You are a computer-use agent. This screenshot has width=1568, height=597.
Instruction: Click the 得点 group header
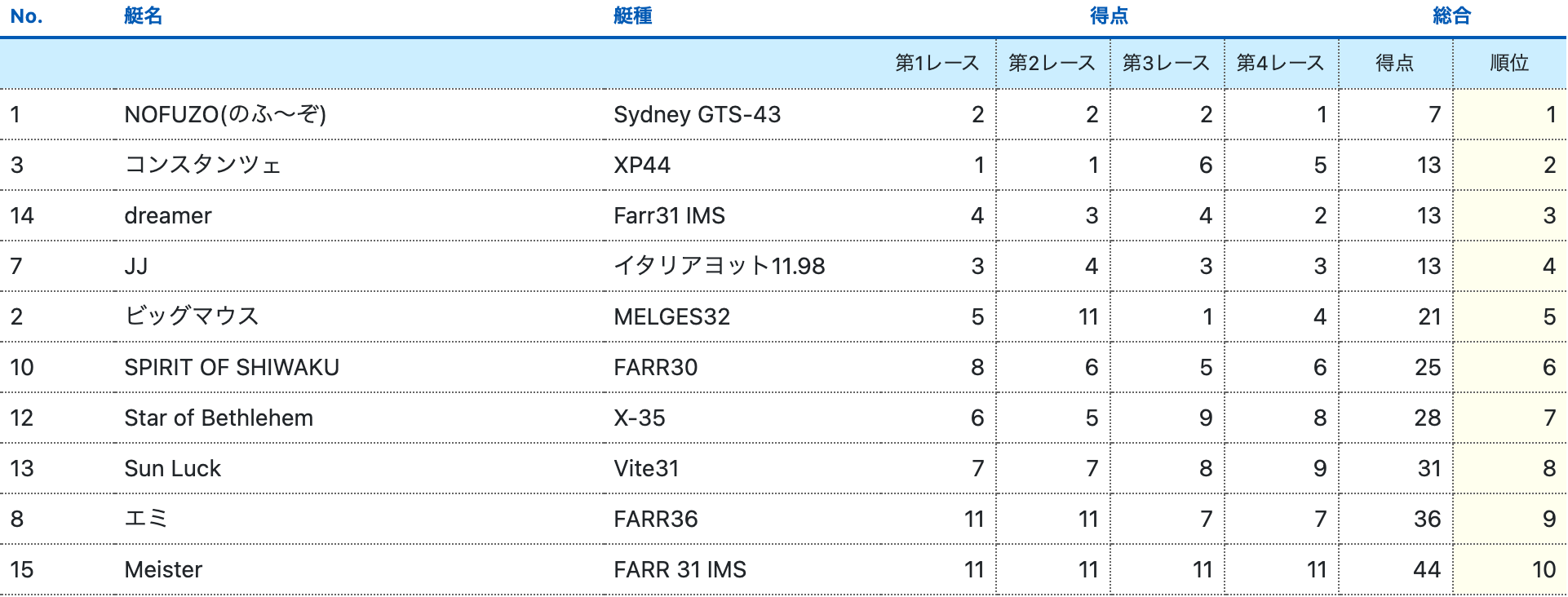[1109, 16]
